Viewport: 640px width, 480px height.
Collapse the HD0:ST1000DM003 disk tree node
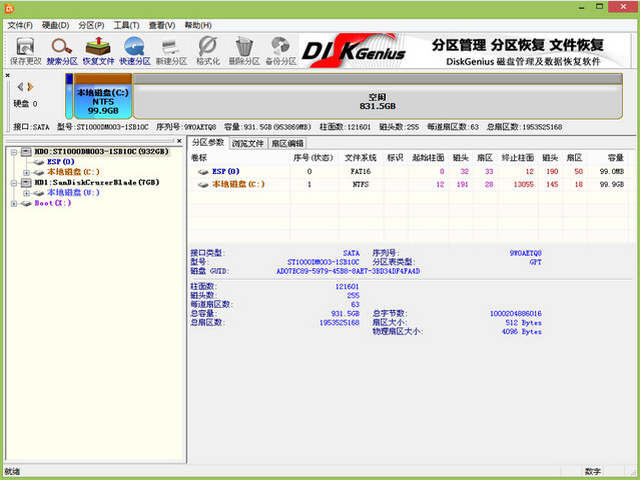[x=13, y=151]
